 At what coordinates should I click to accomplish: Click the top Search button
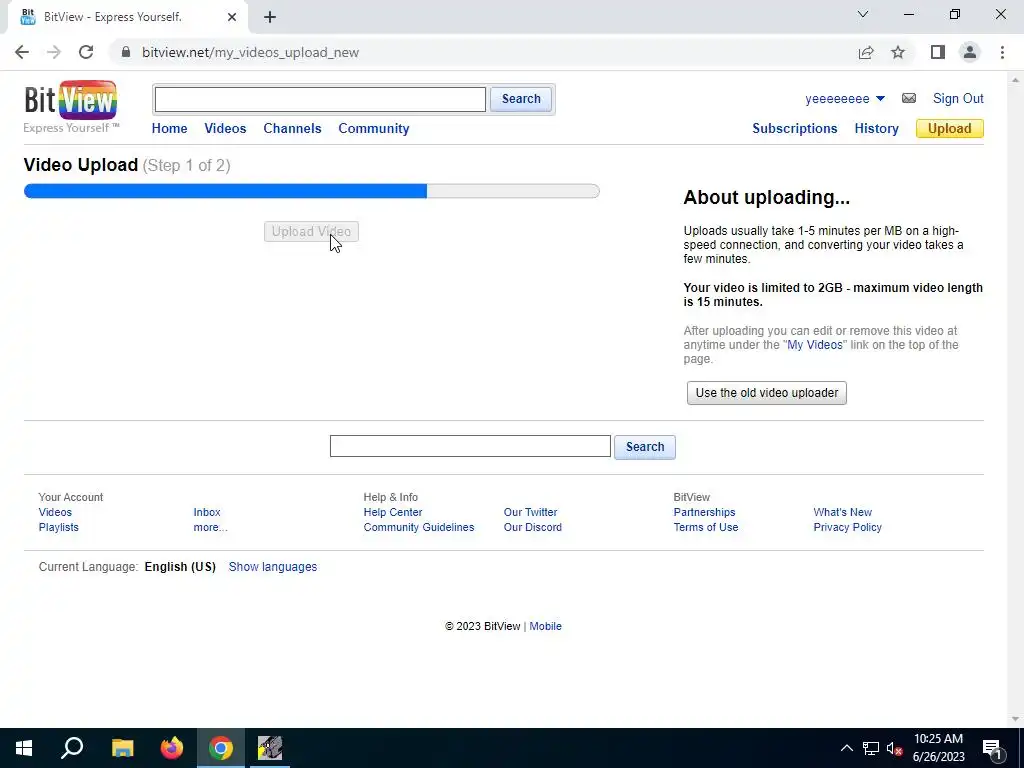click(520, 99)
